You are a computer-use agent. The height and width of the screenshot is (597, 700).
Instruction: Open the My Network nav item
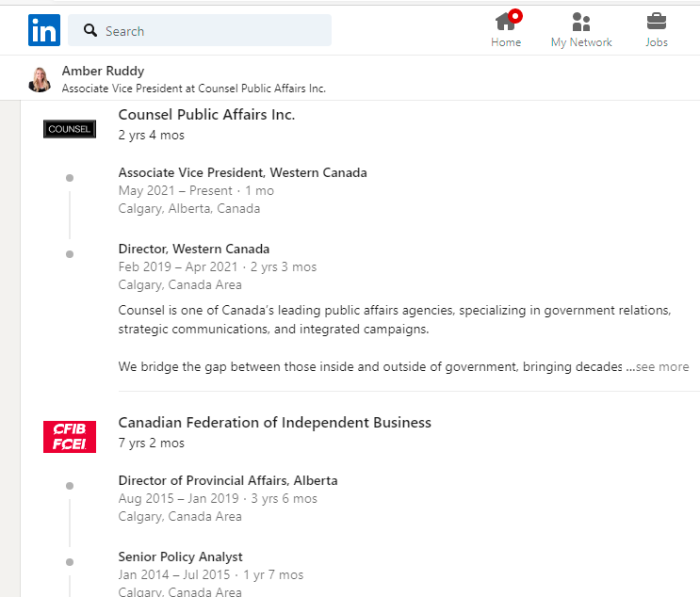pos(581,30)
